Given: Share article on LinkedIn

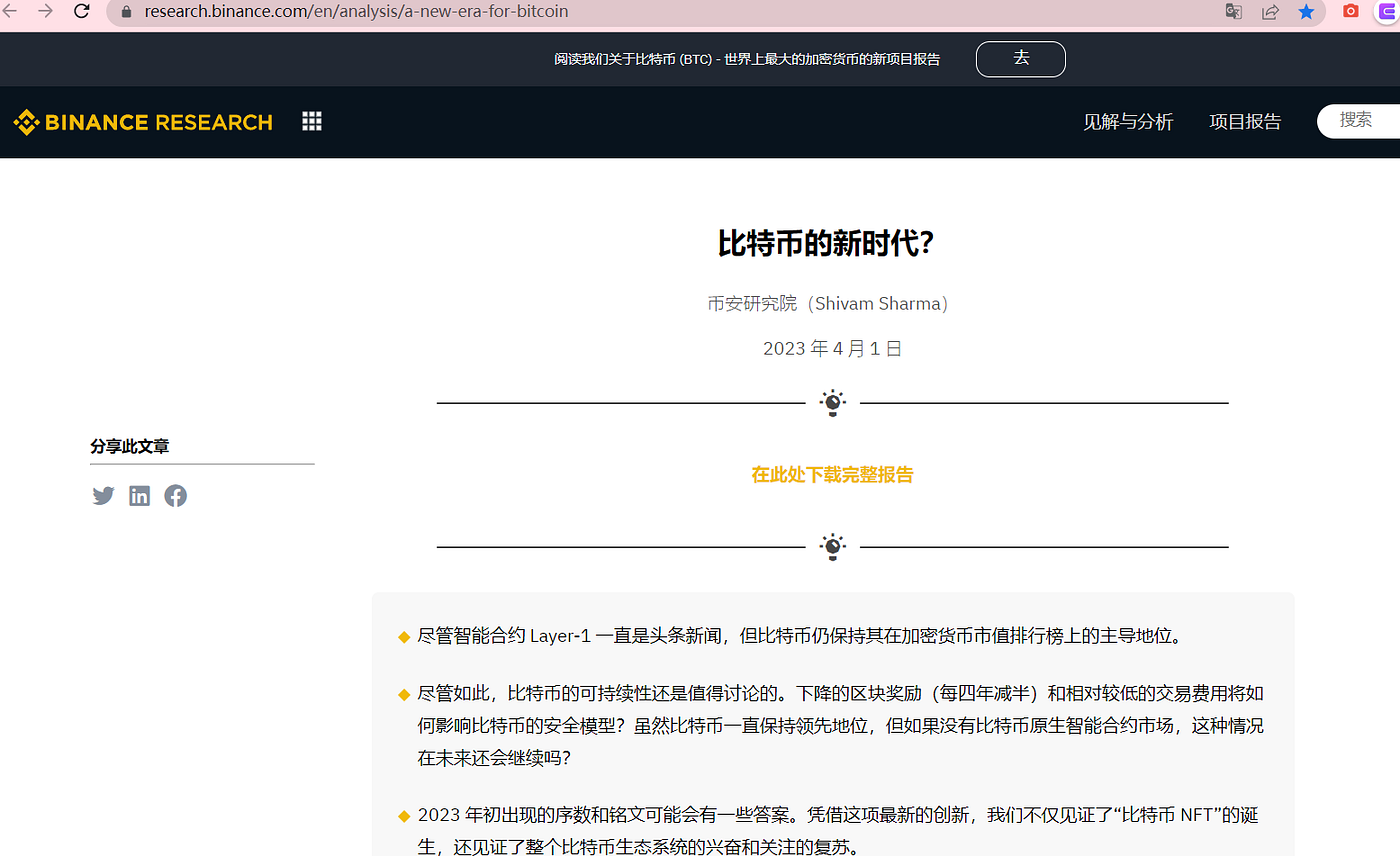Looking at the screenshot, I should [140, 496].
